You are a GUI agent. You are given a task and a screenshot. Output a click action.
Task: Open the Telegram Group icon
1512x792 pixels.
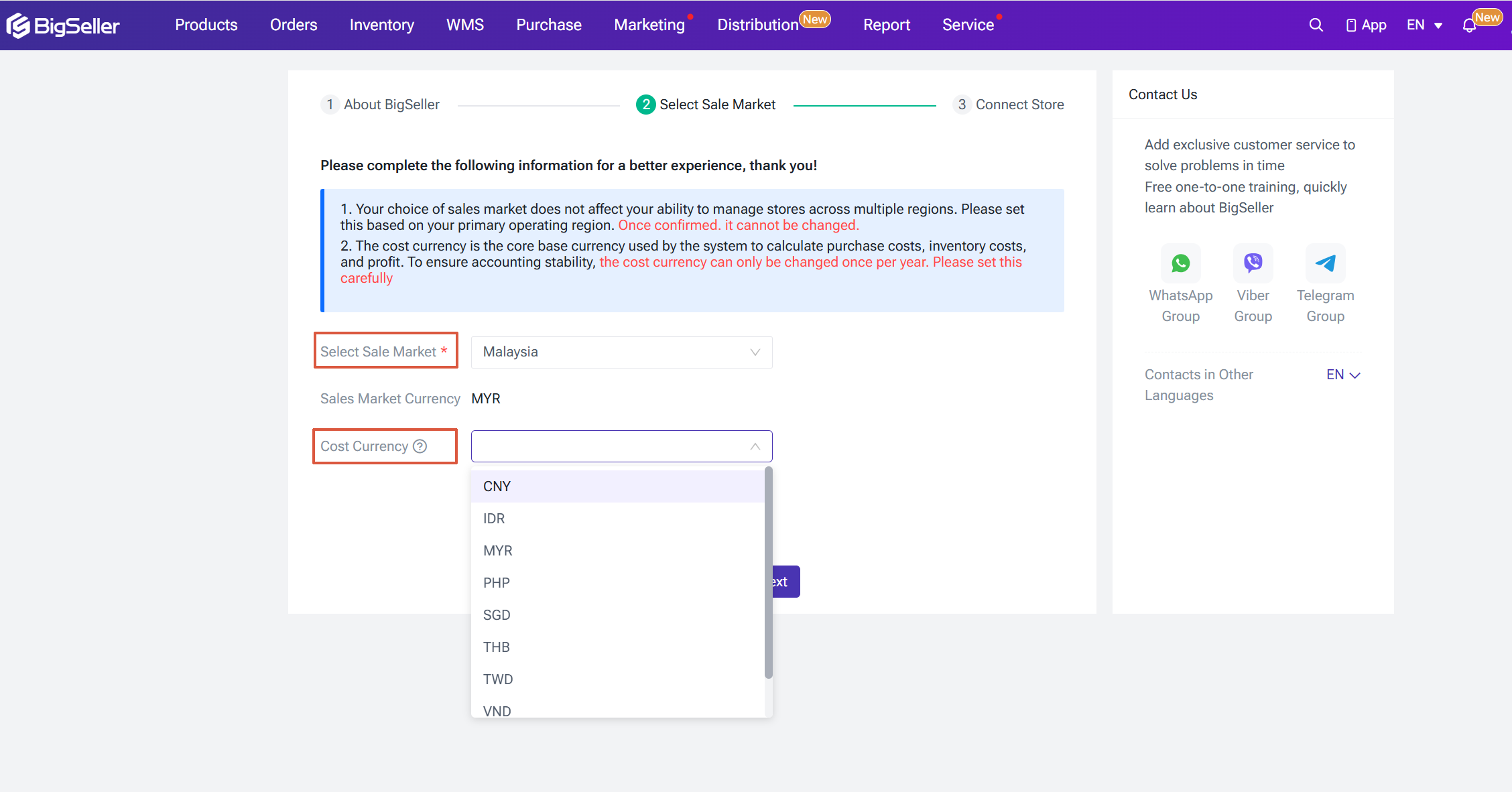point(1326,263)
